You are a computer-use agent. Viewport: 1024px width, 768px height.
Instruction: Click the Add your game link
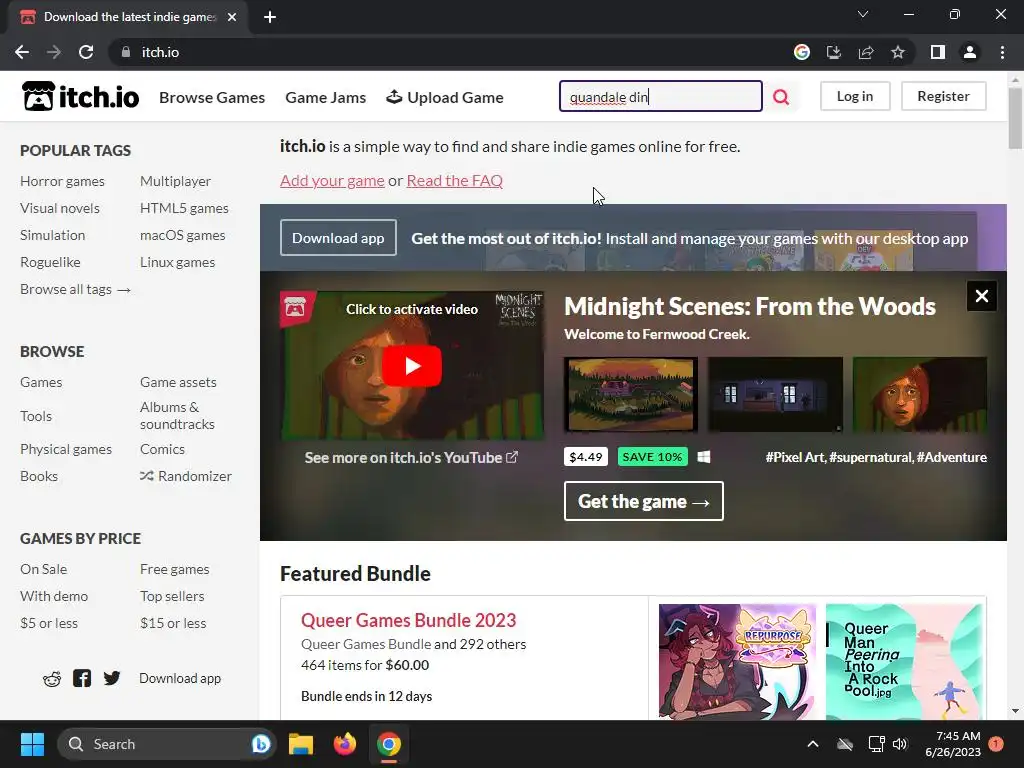[x=332, y=180]
